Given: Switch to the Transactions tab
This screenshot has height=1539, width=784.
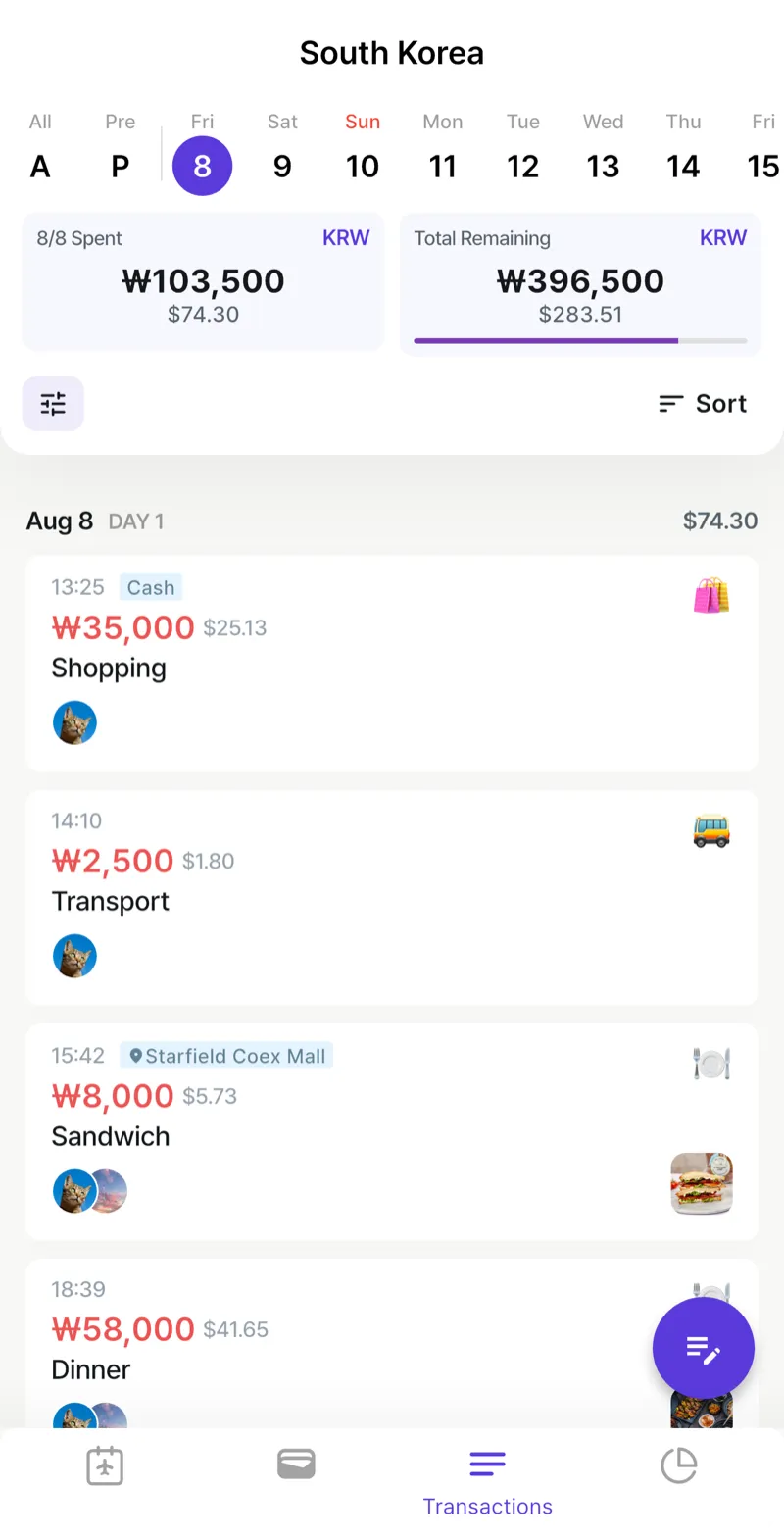Looking at the screenshot, I should pos(487,1480).
